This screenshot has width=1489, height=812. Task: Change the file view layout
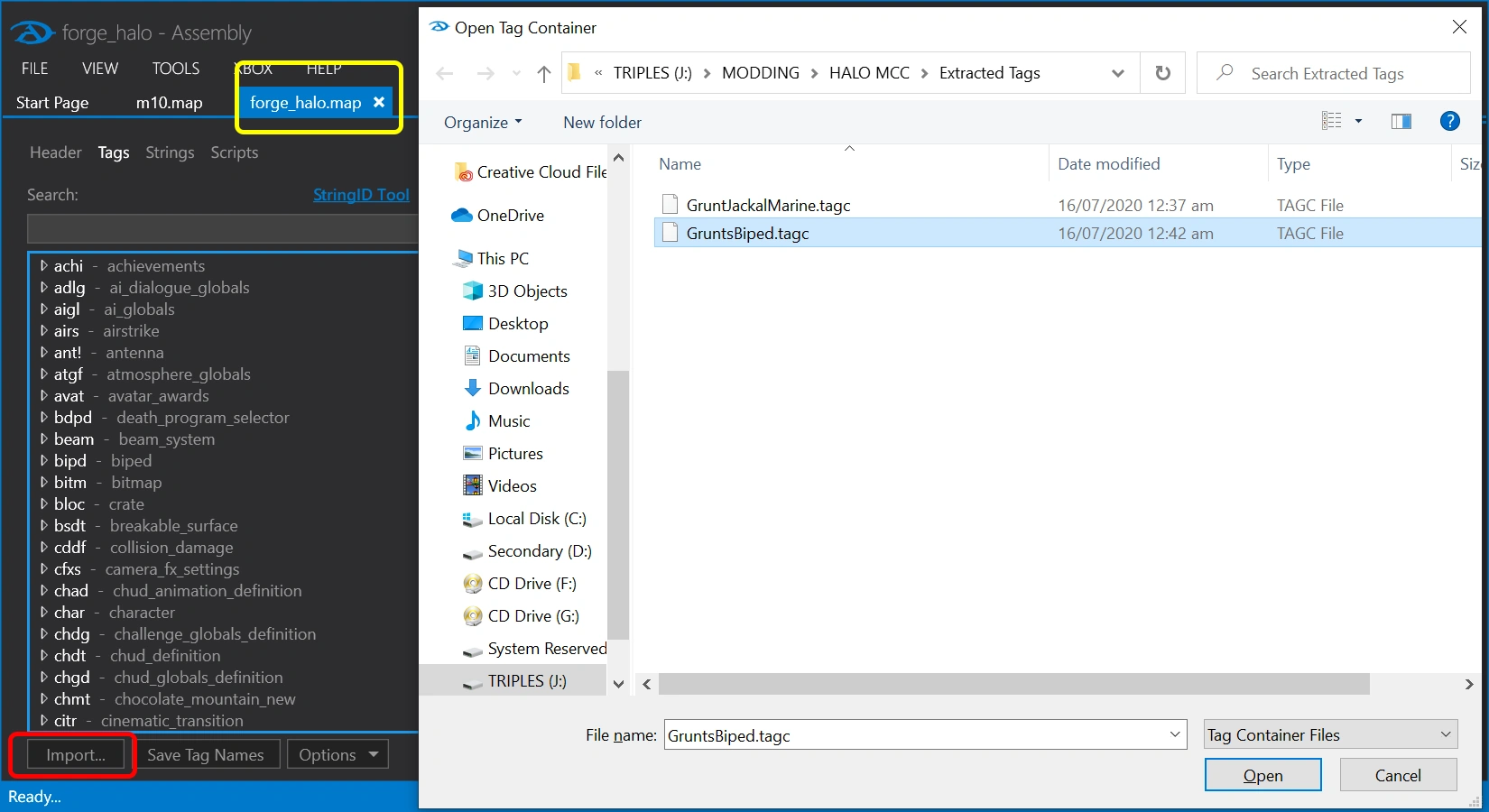tap(1332, 121)
